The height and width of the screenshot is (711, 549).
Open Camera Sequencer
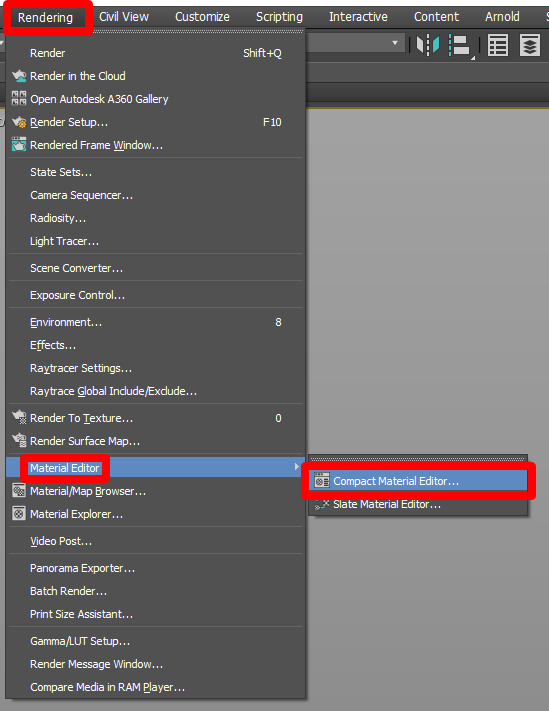click(x=155, y=195)
